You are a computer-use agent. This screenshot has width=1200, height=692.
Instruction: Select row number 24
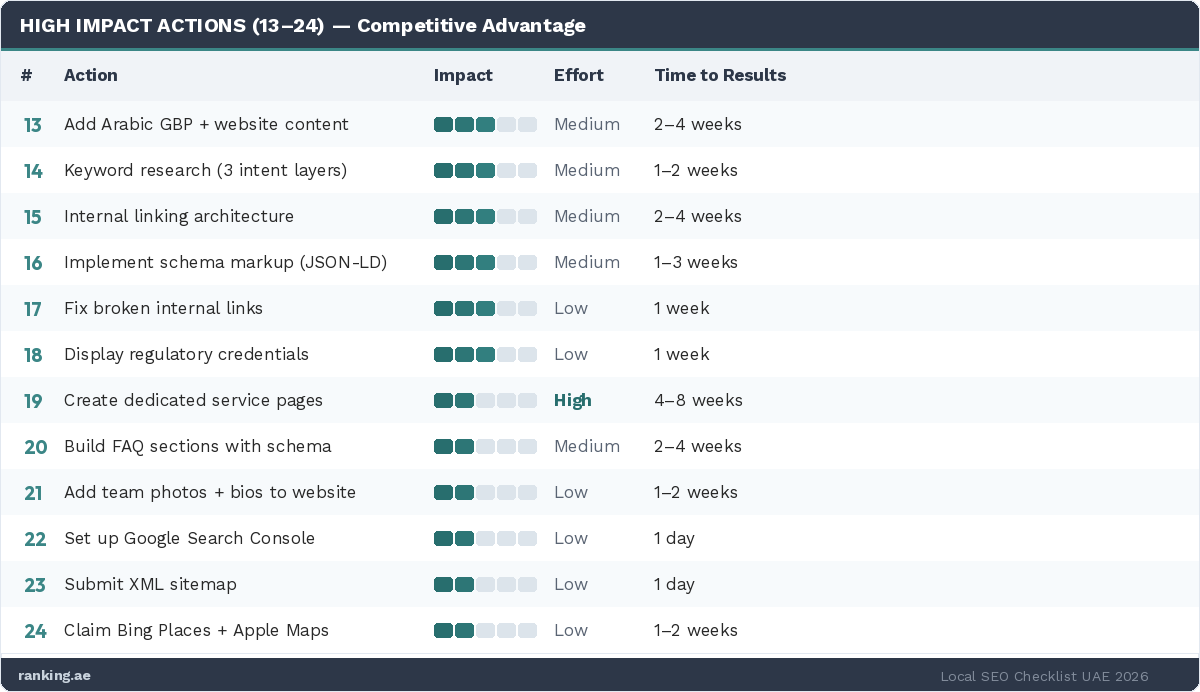click(x=35, y=631)
